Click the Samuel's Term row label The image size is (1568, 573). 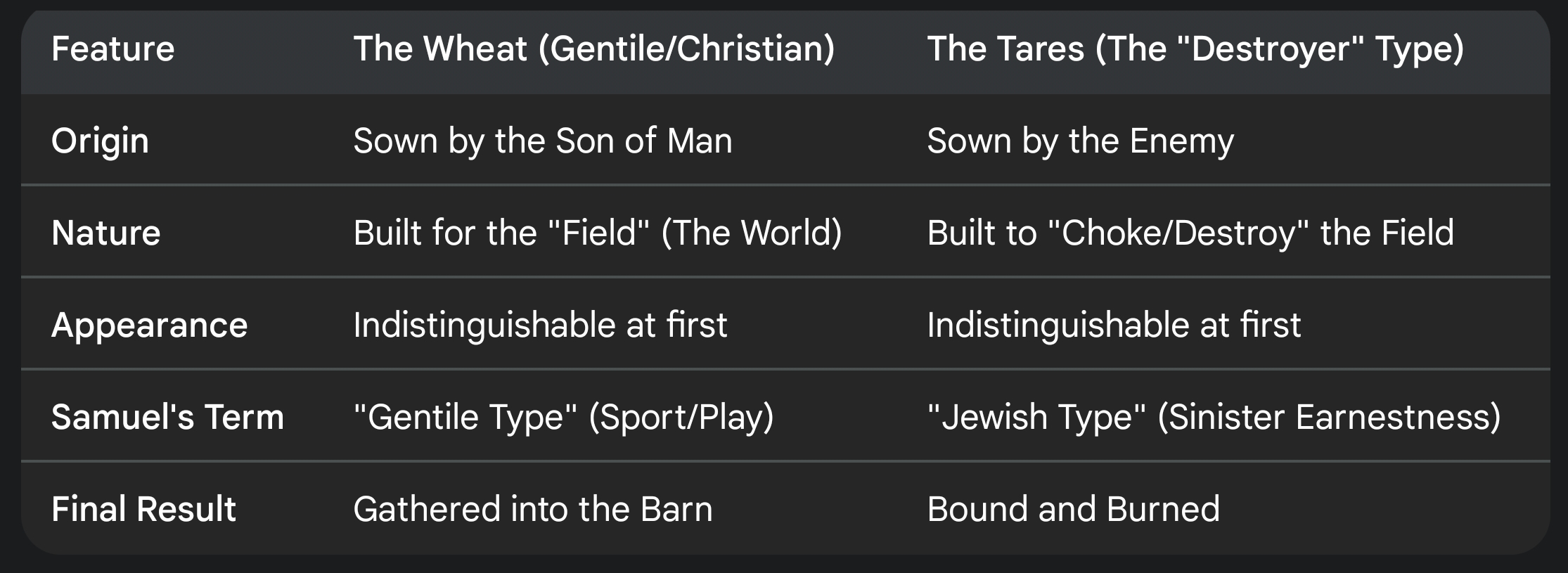point(167,417)
